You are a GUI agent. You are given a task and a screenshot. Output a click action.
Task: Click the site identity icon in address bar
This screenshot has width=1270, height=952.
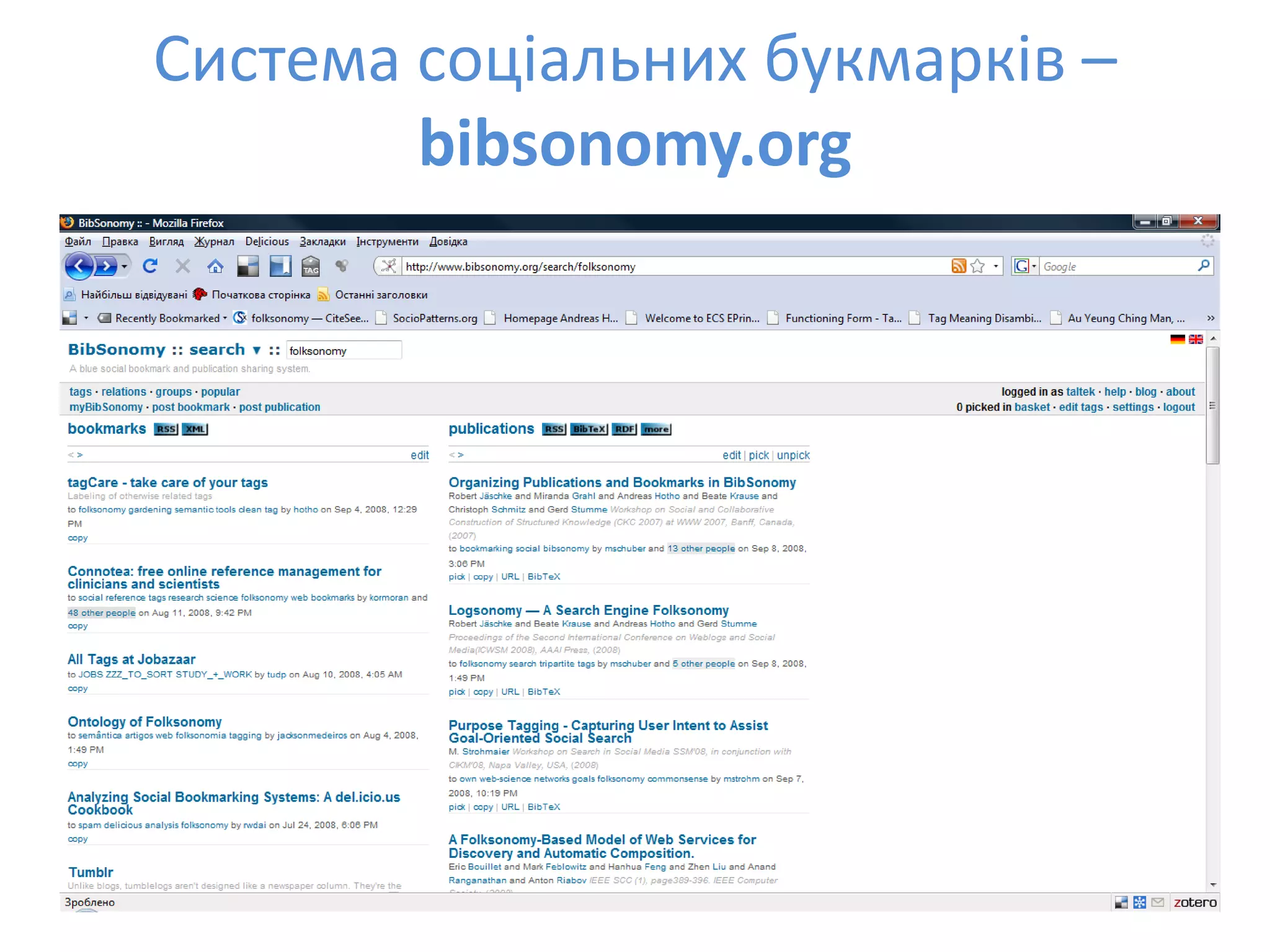point(388,267)
